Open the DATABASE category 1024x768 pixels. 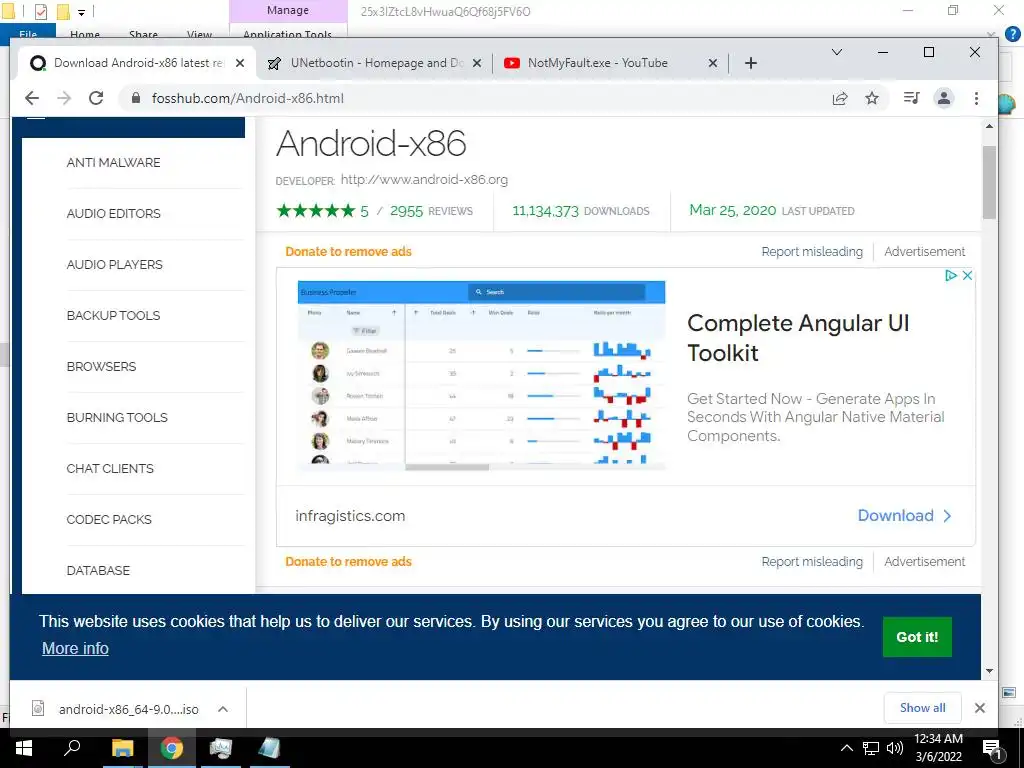98,570
